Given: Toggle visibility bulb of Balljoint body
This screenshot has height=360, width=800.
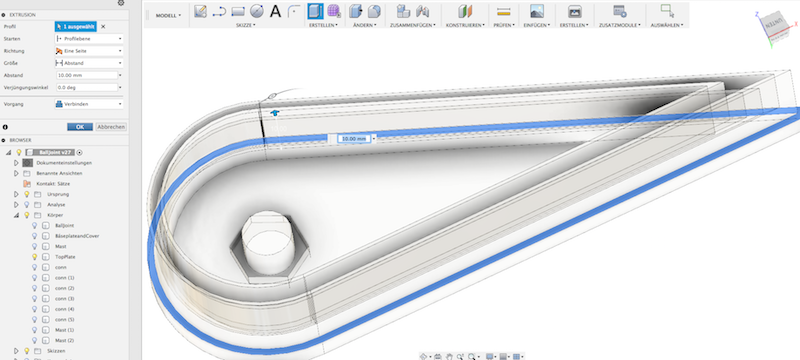Looking at the screenshot, I should pyautogui.click(x=35, y=225).
